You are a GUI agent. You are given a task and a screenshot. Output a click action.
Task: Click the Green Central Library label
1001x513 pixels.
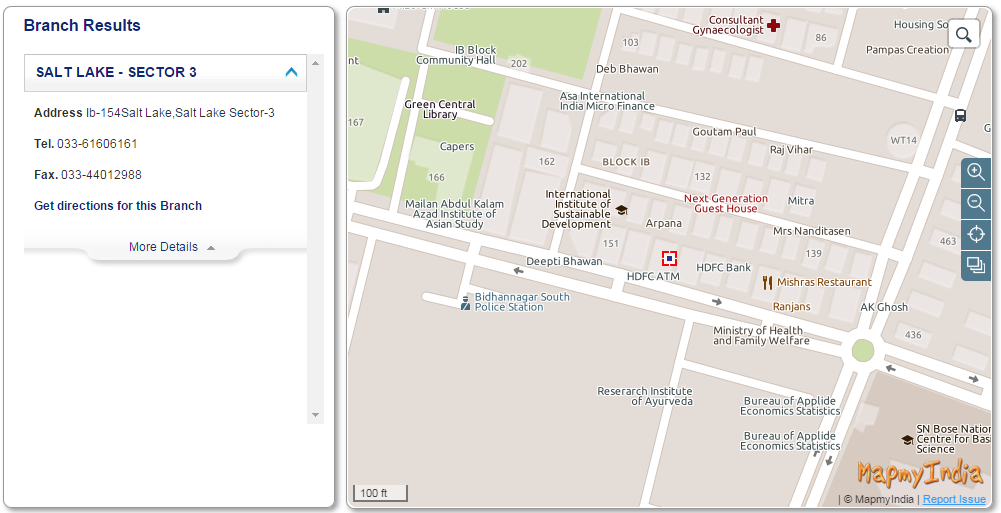coord(440,109)
